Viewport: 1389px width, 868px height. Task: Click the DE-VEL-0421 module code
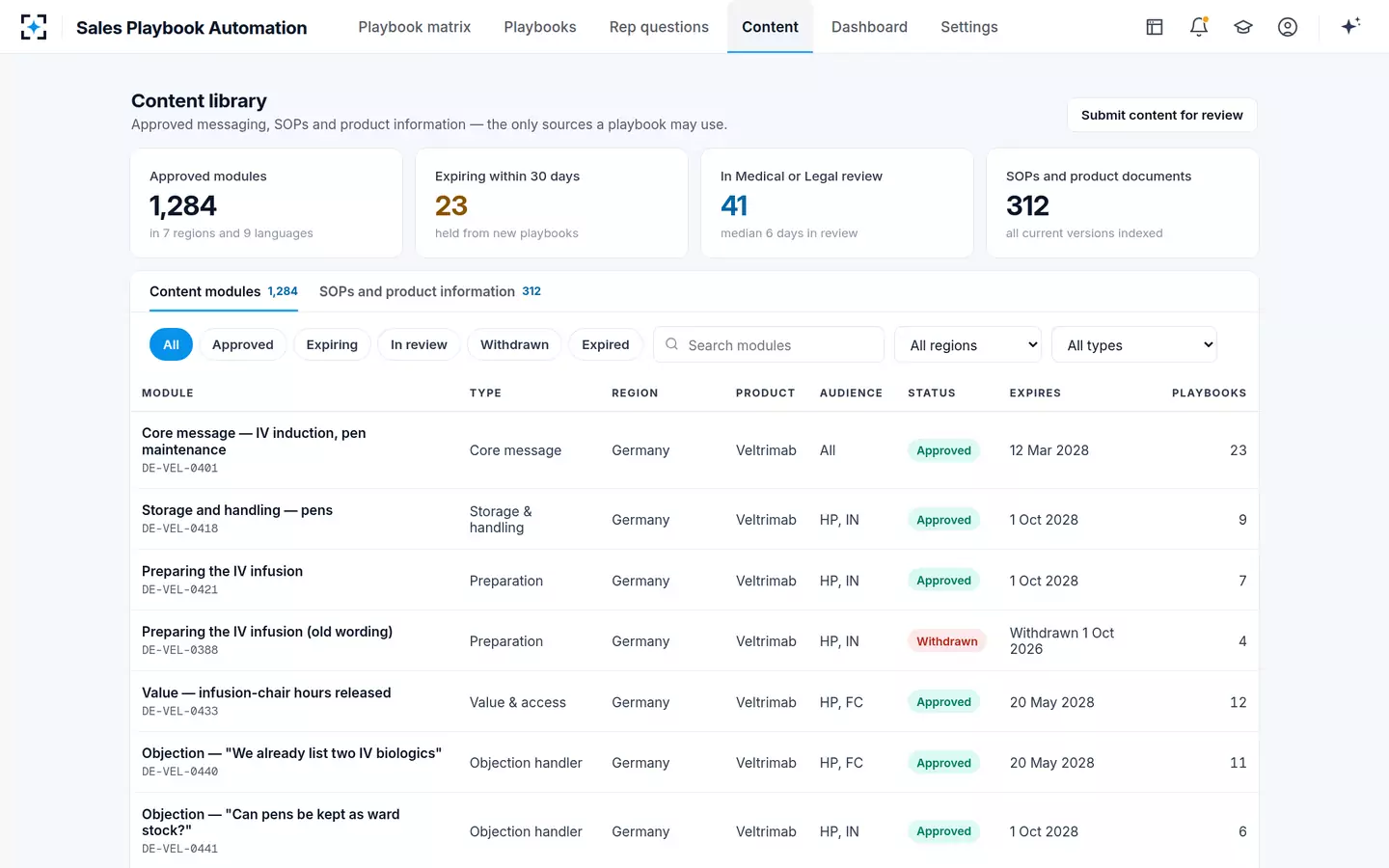(x=180, y=589)
